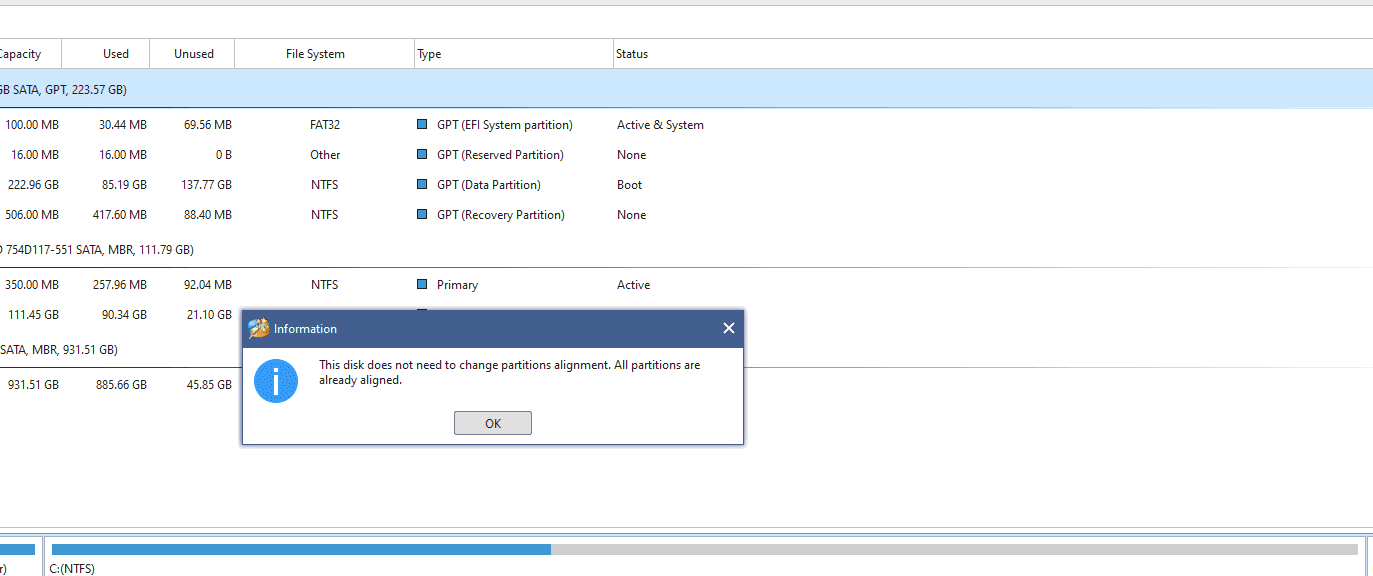The image size is (1373, 576).
Task: Click the '45.85 GB' unused cell
Action: [x=210, y=385]
